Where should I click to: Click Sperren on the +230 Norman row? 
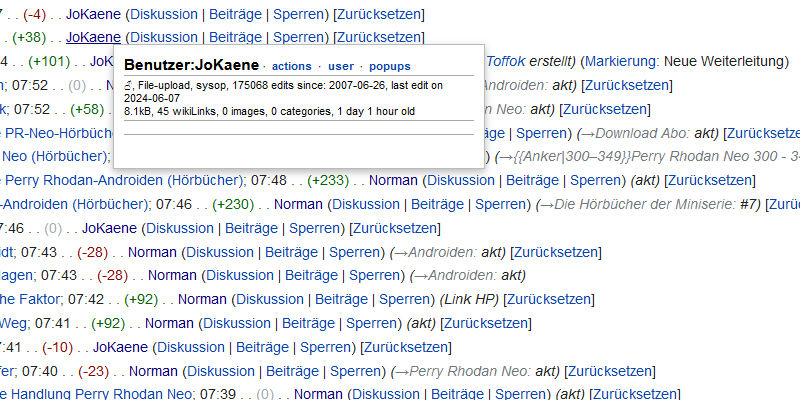click(x=500, y=204)
